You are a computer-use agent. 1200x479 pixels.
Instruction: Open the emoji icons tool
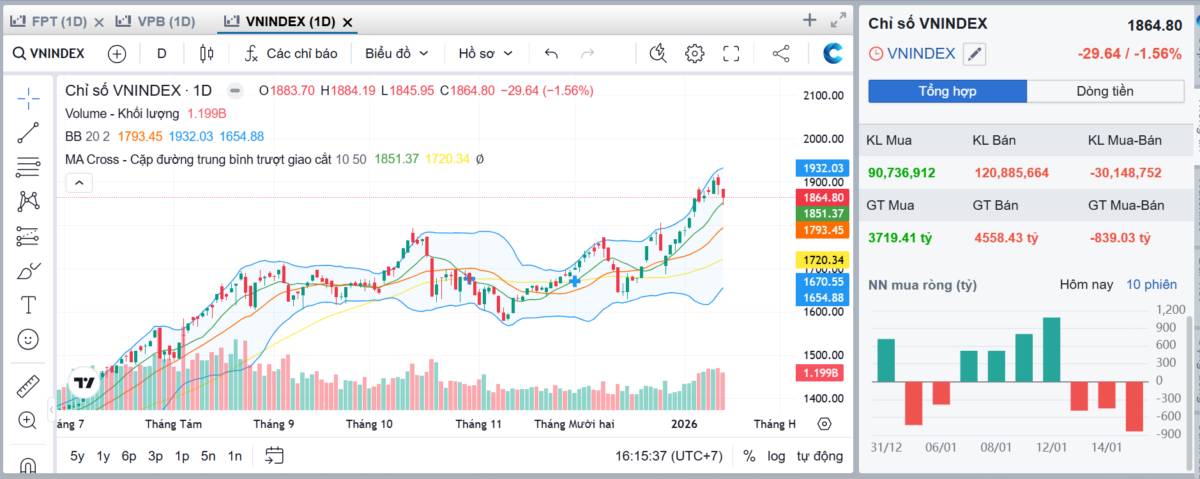pyautogui.click(x=28, y=340)
